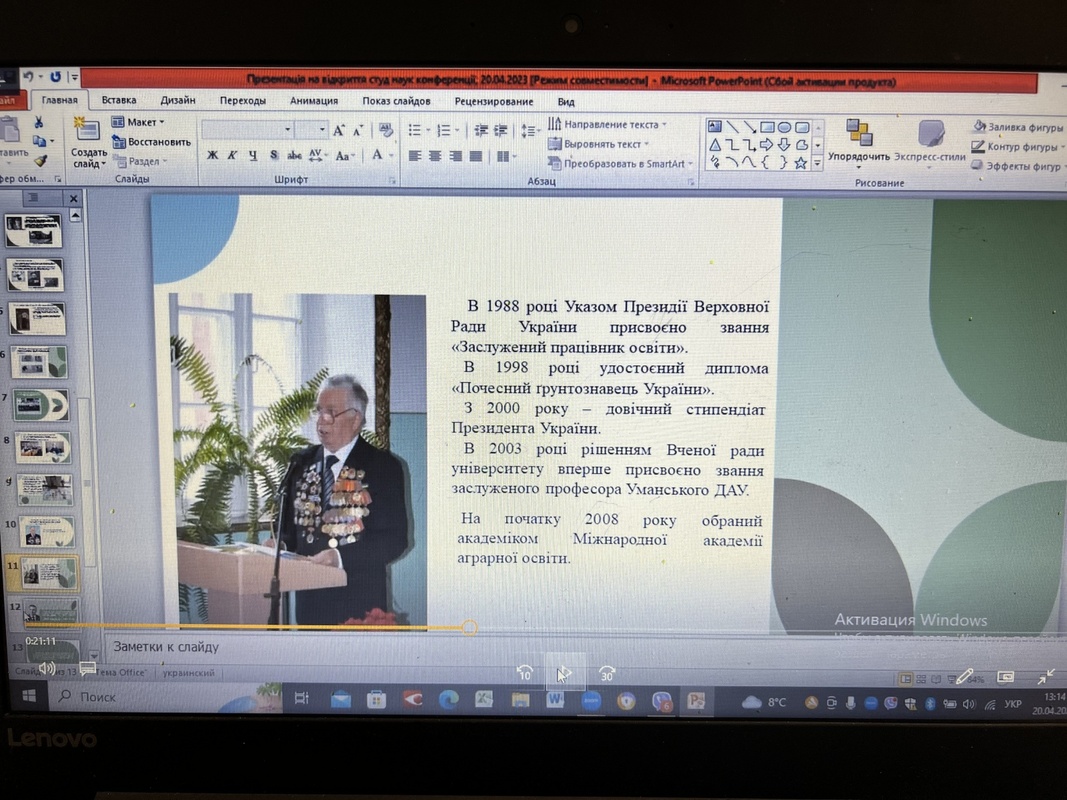This screenshot has width=1067, height=800.
Task: Decrease the list indent level
Action: click(481, 130)
